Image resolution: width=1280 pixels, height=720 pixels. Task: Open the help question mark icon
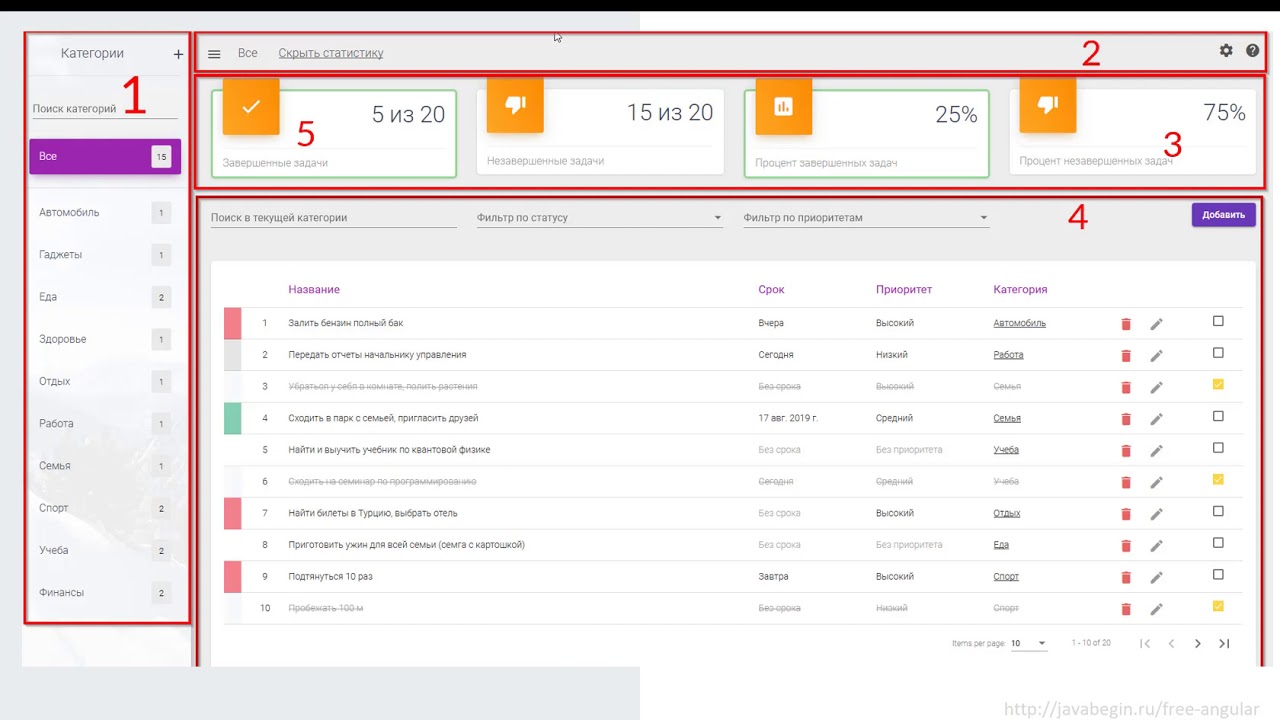click(1253, 50)
